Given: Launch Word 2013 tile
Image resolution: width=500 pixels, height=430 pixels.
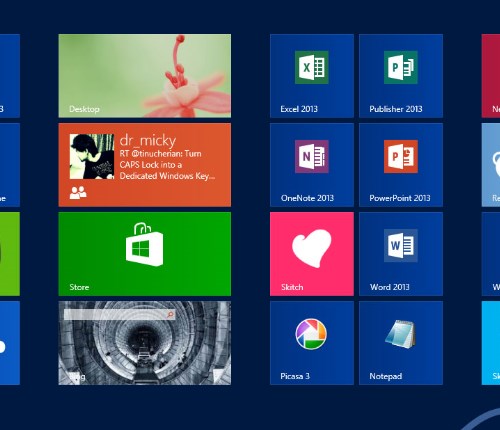Looking at the screenshot, I should [401, 254].
